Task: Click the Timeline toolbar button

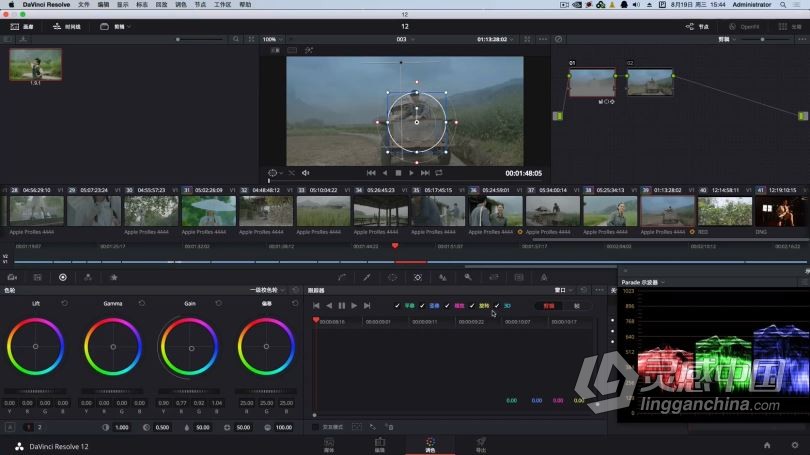Action: 67,26
